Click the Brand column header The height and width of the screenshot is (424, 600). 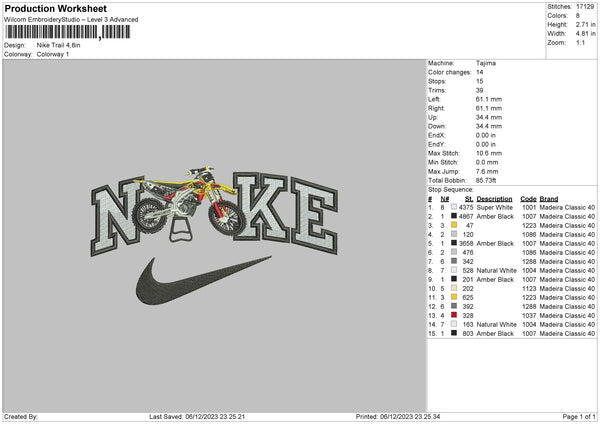point(549,199)
